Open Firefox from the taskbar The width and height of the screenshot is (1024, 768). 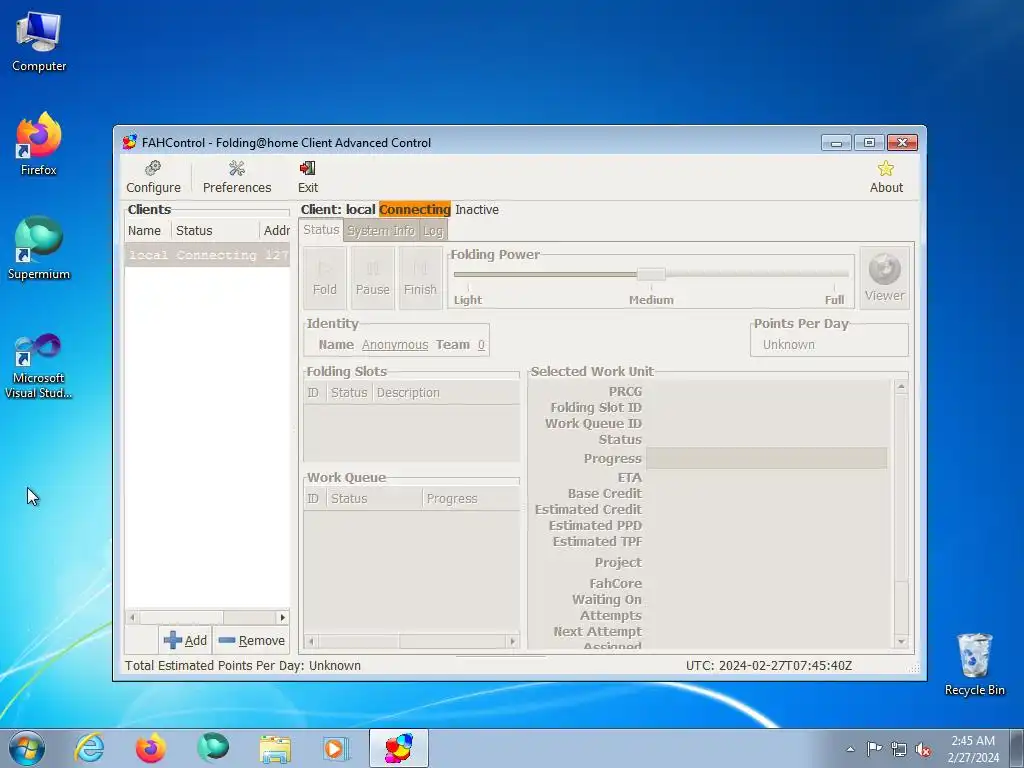(150, 748)
